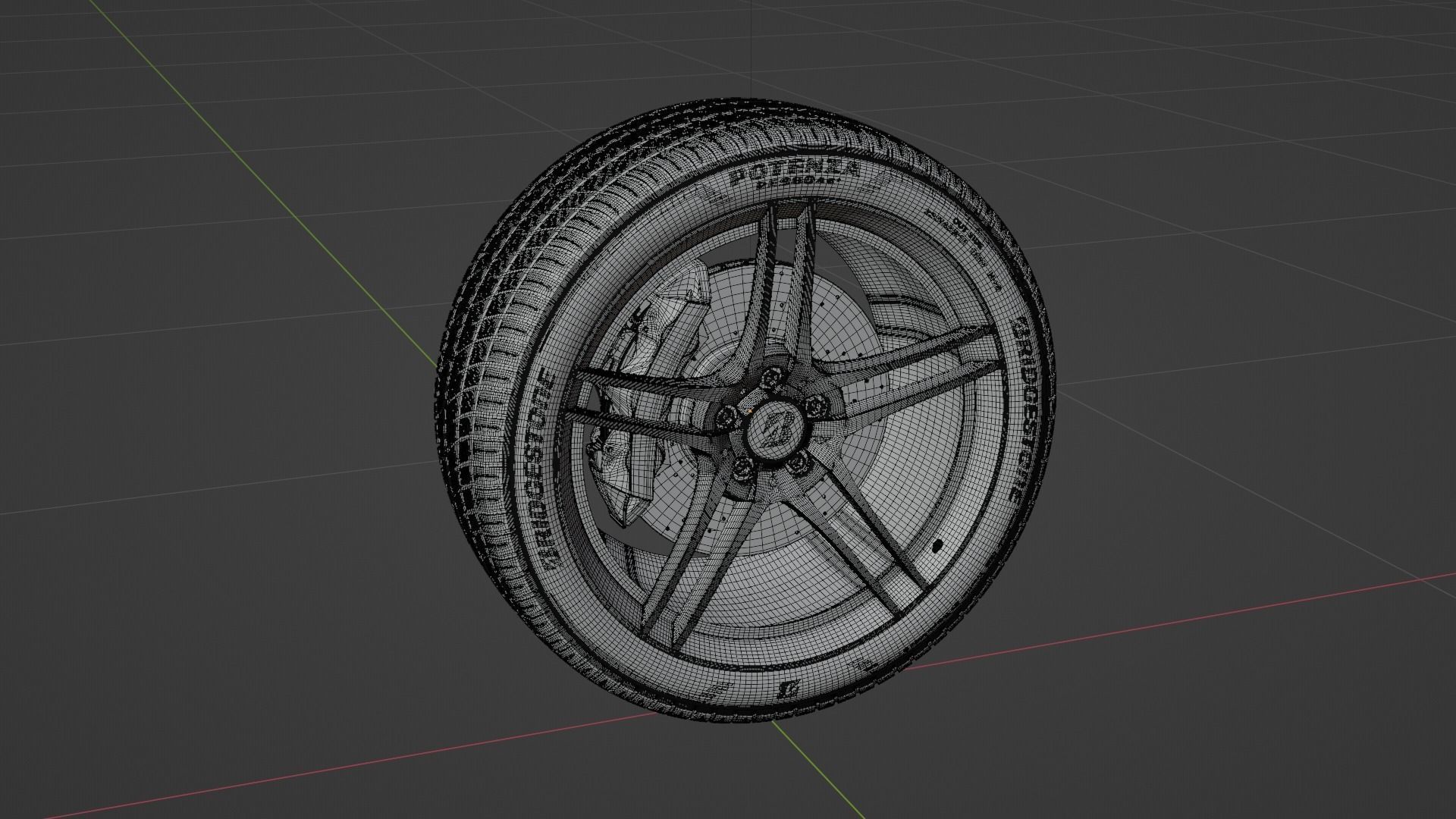The width and height of the screenshot is (1456, 819).
Task: Click the black valve hole on the rim
Action: pyautogui.click(x=937, y=544)
